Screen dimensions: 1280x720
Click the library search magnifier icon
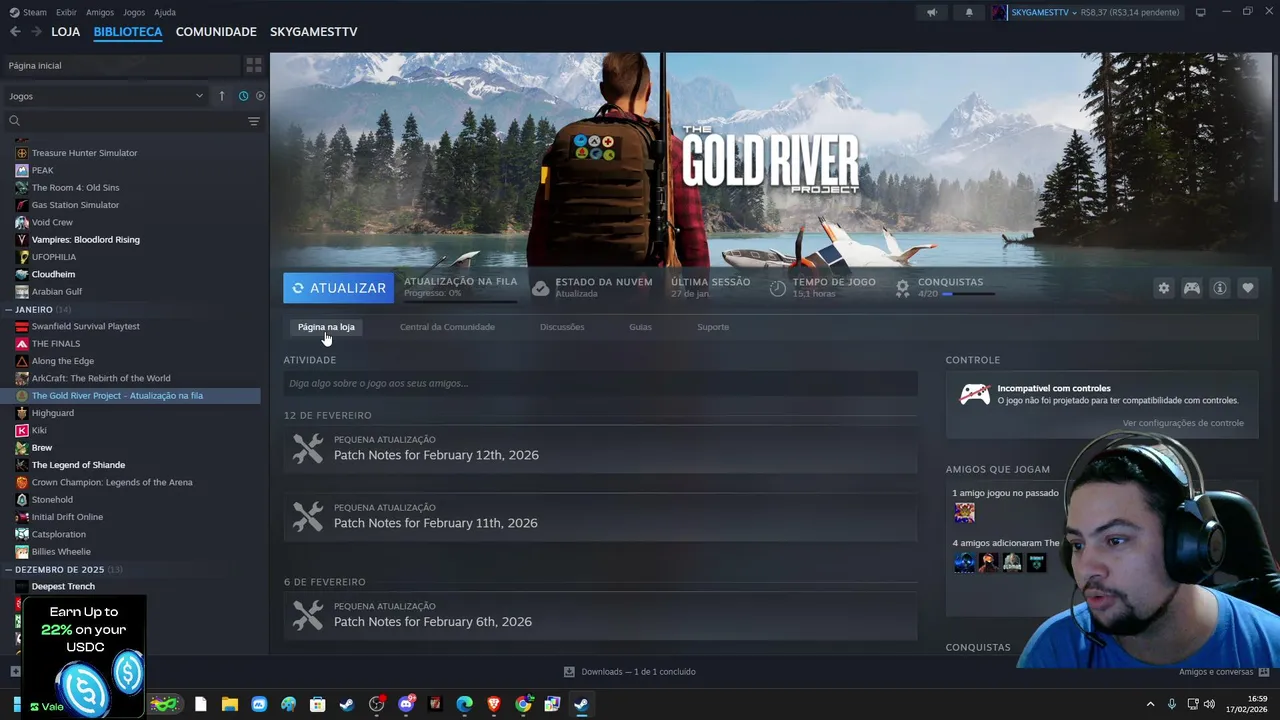pyautogui.click(x=14, y=121)
